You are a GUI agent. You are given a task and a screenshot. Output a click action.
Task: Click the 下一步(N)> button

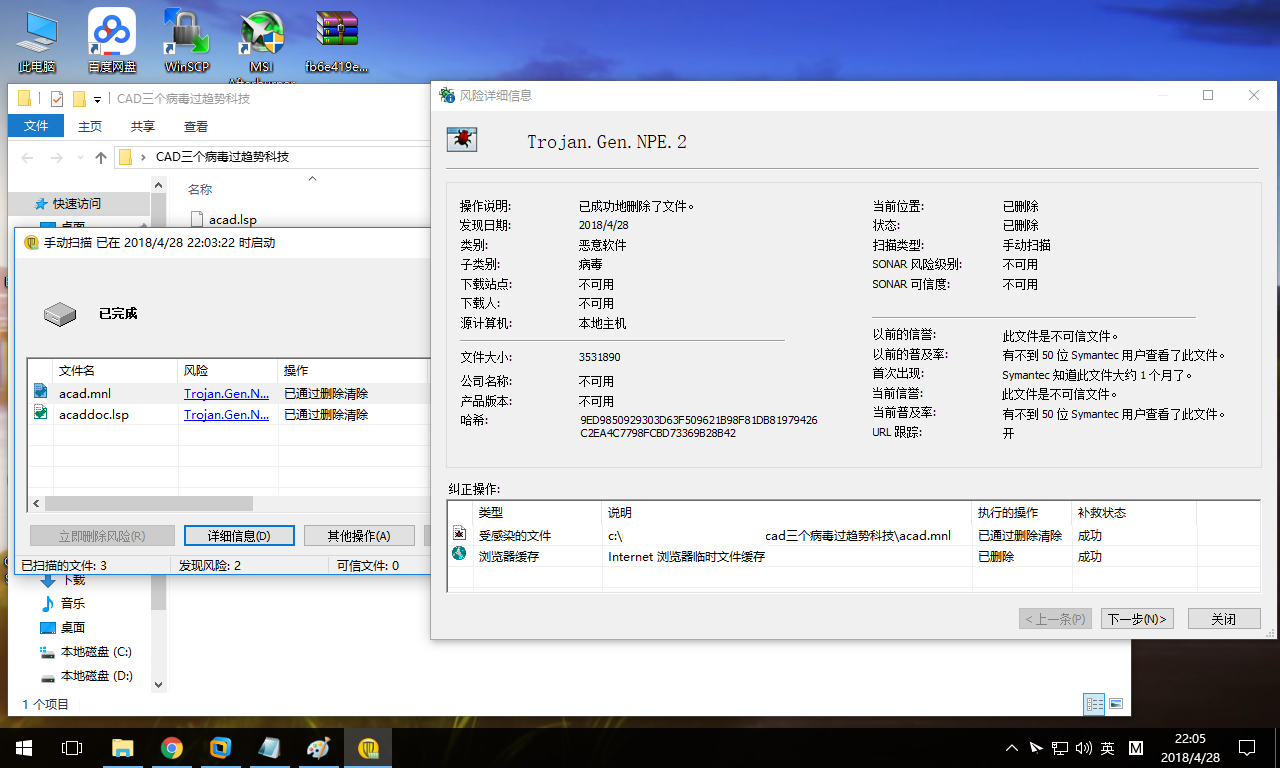pos(1138,619)
